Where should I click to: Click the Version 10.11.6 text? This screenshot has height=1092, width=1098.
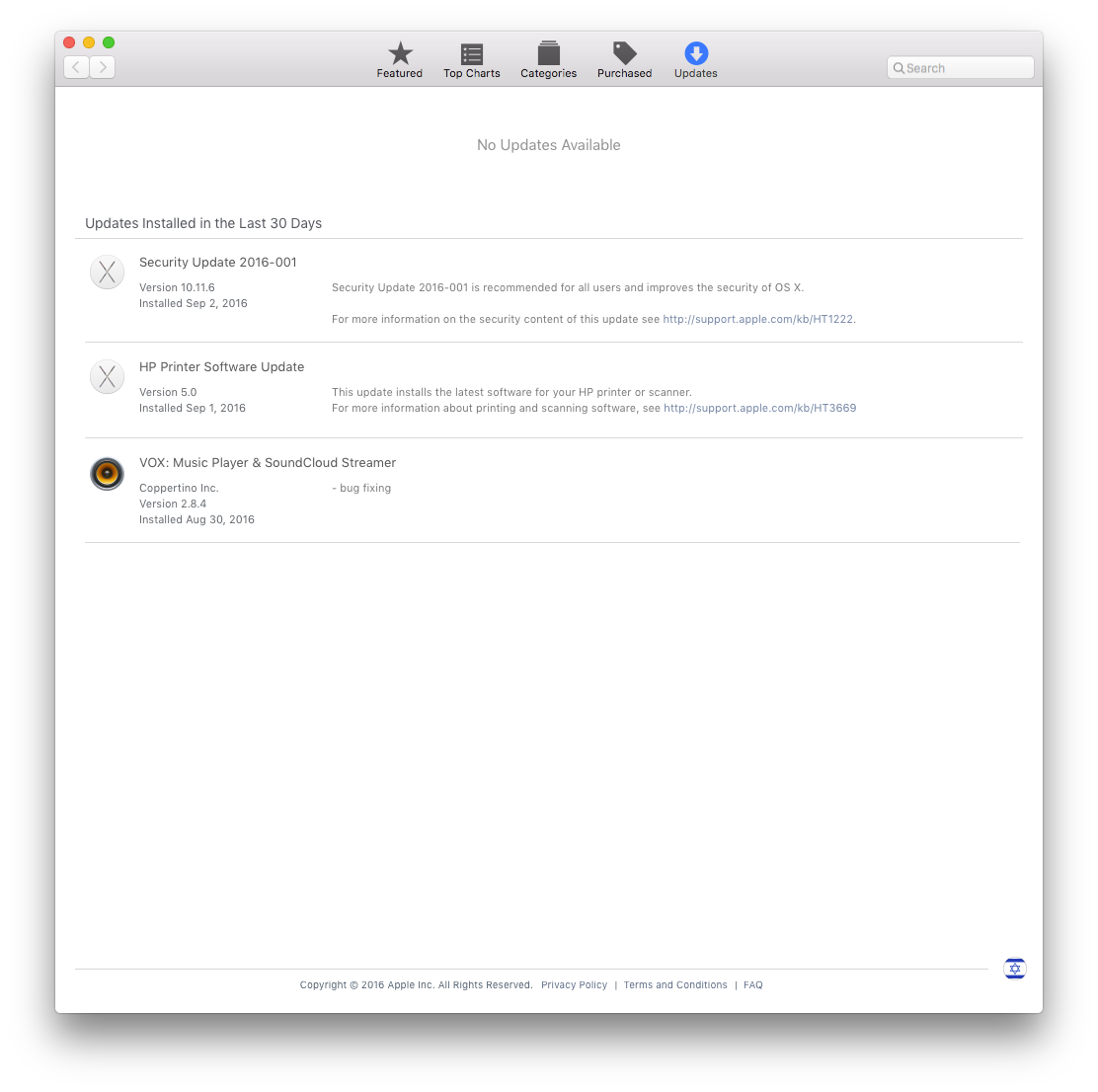click(x=177, y=287)
